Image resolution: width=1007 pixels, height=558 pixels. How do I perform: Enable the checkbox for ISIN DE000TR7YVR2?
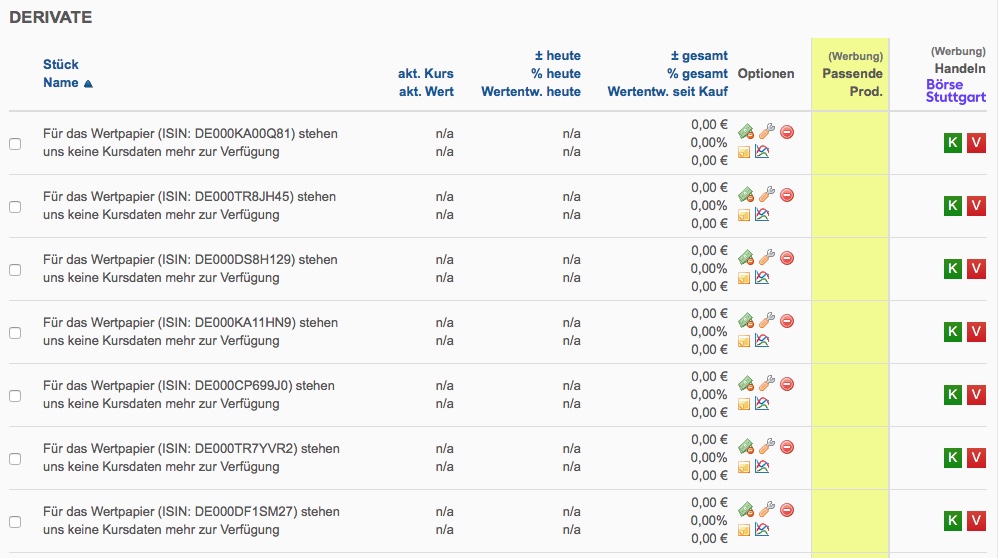pyautogui.click(x=15, y=458)
